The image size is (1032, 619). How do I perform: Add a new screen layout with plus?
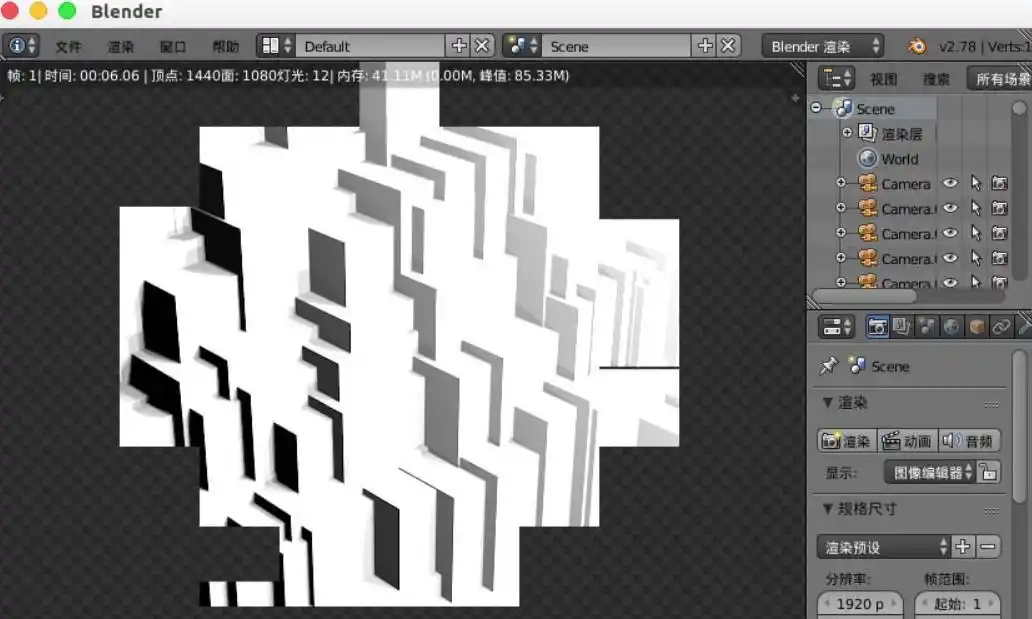tap(459, 46)
